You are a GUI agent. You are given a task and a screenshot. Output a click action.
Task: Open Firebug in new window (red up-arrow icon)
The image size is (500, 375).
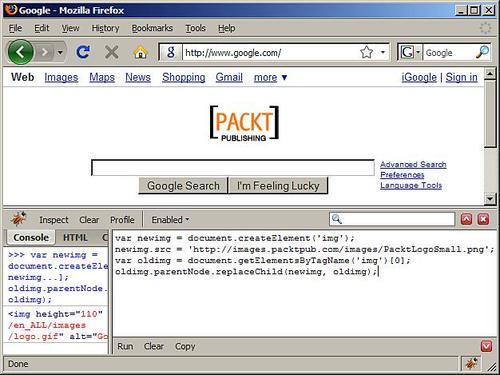466,219
